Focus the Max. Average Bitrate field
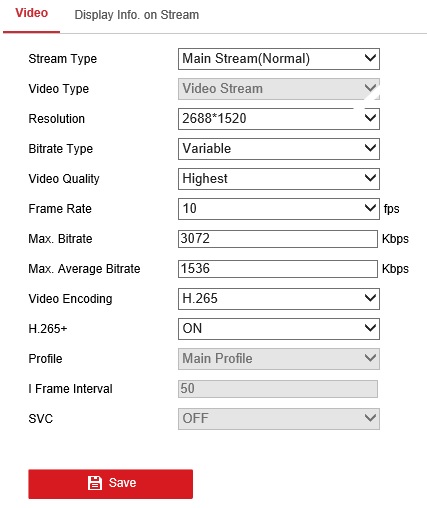Screen dimensions: 427x508 click(278, 269)
